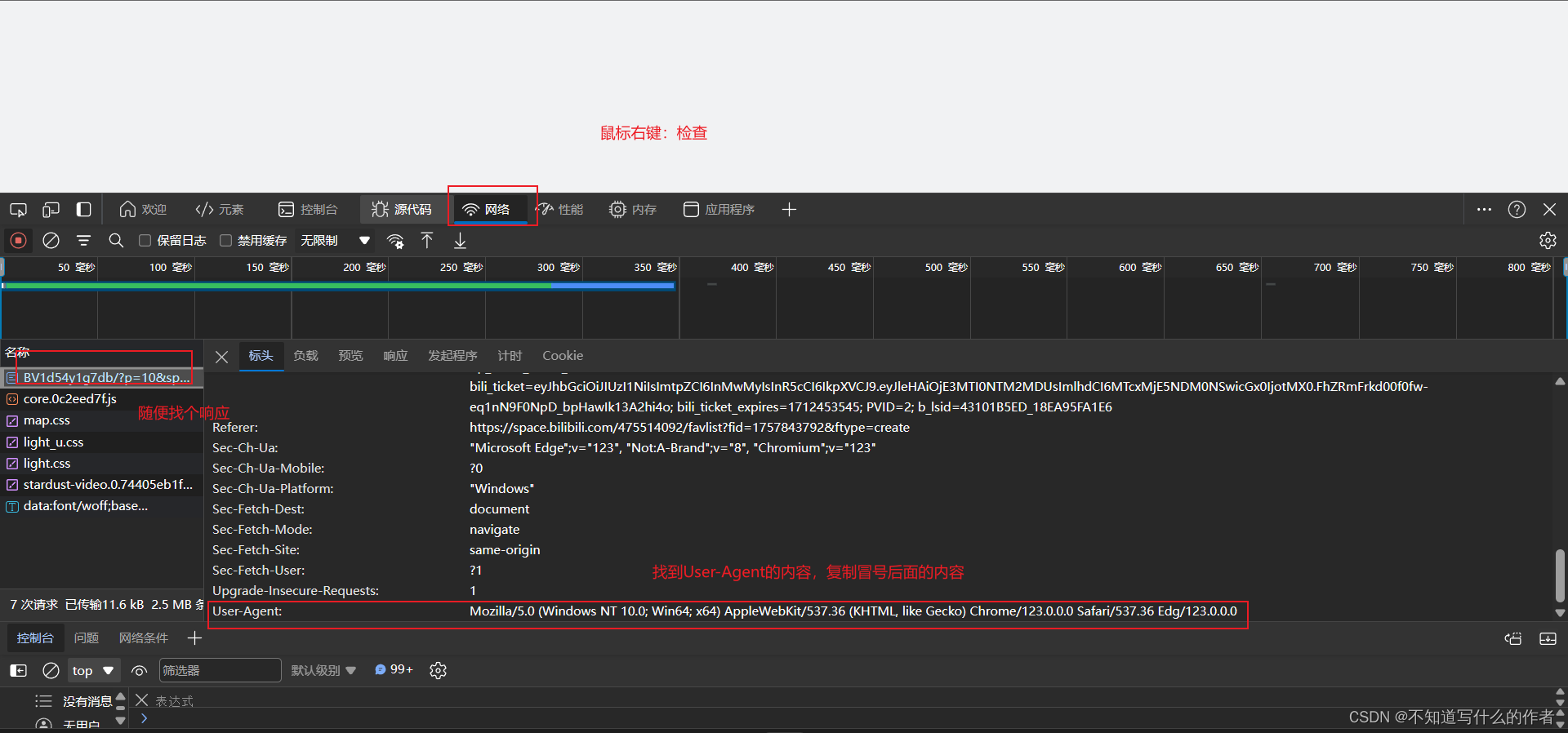Clear the network log

tap(51, 241)
